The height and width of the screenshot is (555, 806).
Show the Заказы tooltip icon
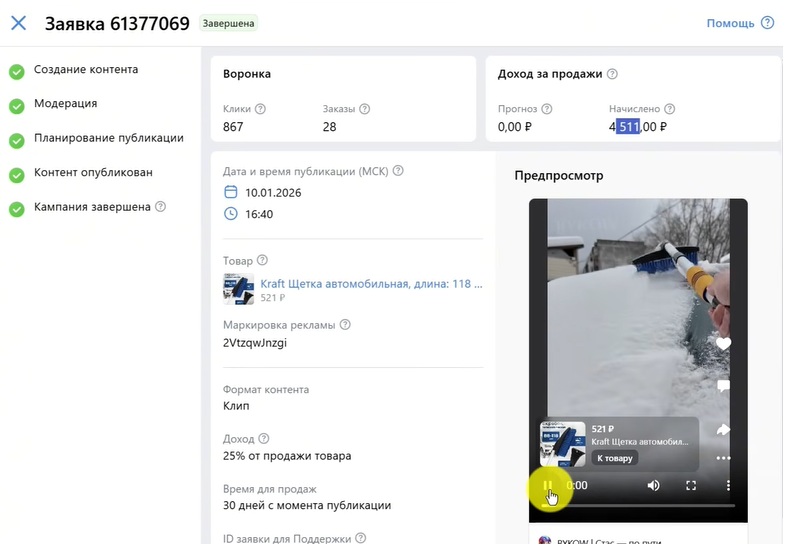click(x=364, y=109)
